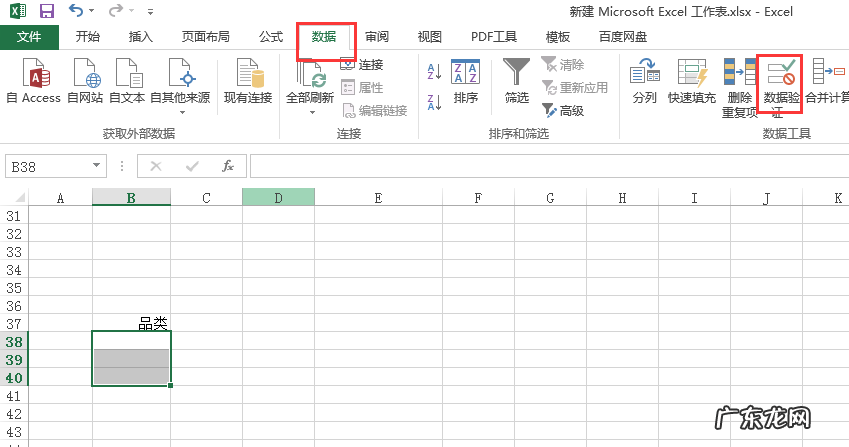Click the Undo arrow icon

pos(76,10)
